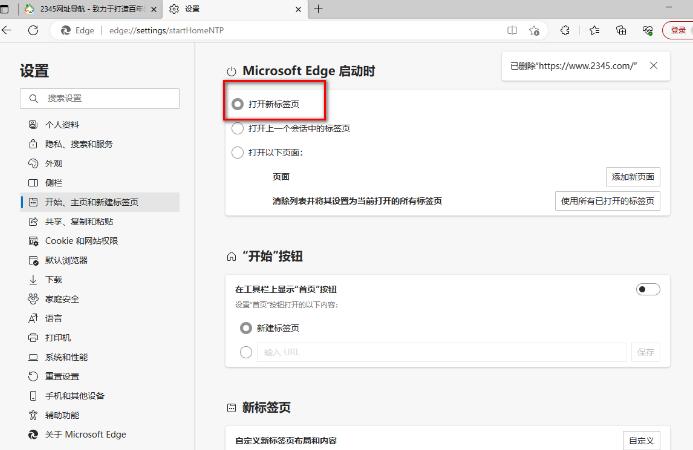Open 辅助功能 accessibility settings
693x450 pixels.
[100, 415]
